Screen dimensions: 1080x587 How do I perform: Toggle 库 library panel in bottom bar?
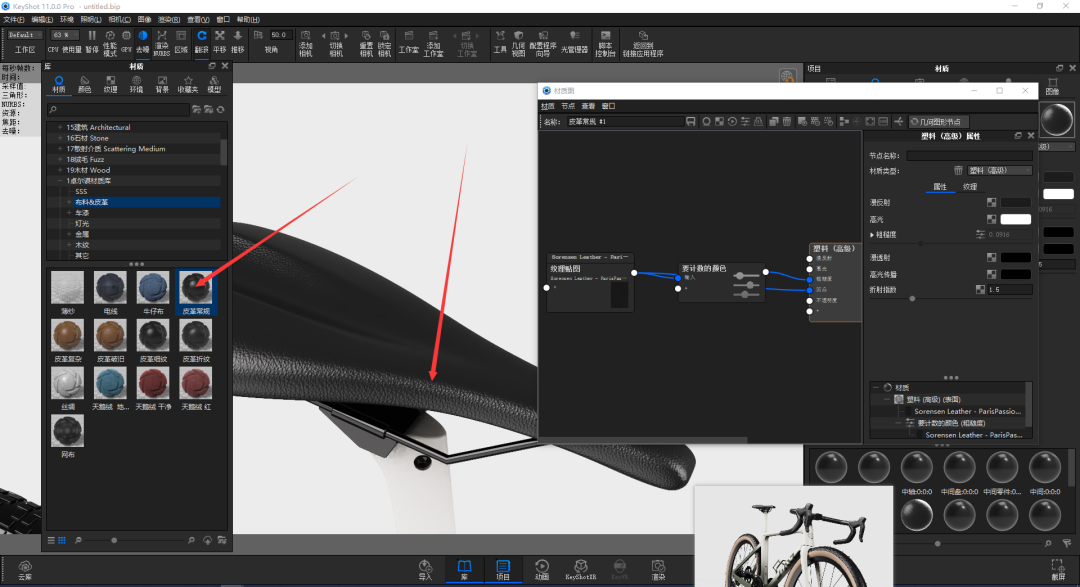pos(464,570)
